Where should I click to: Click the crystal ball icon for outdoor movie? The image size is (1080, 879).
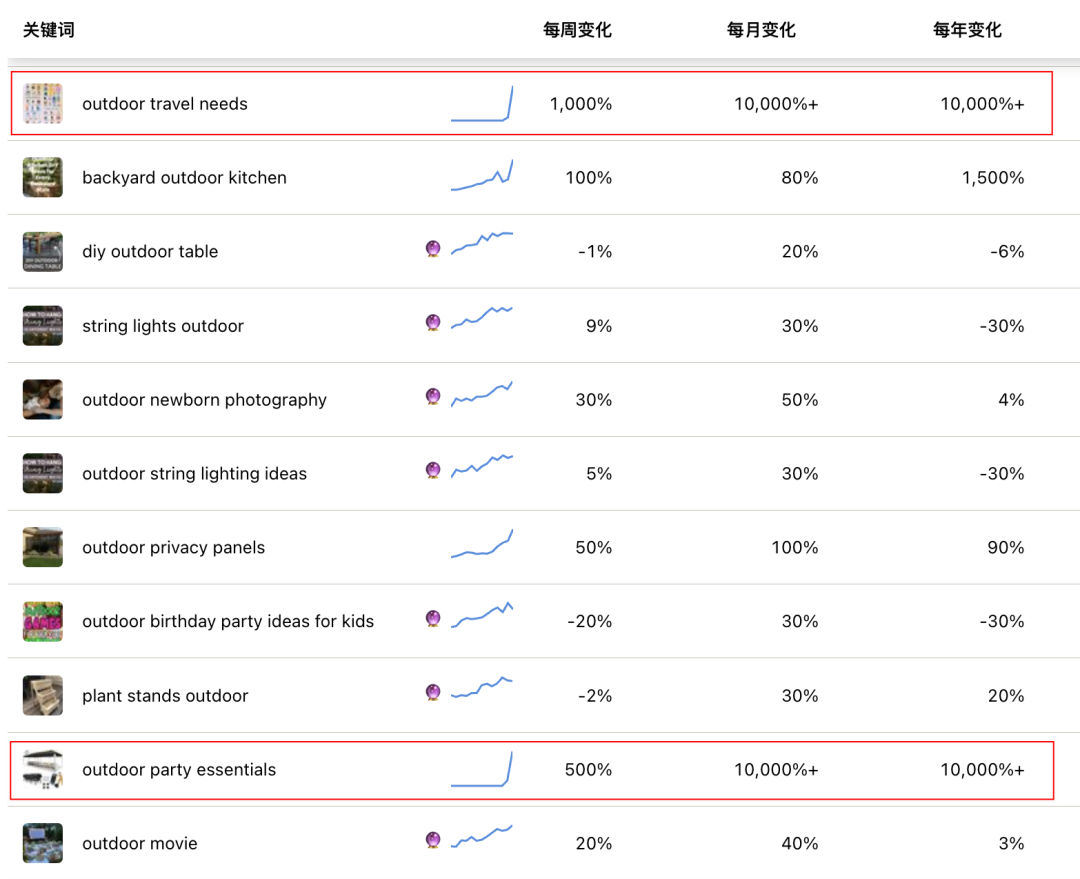click(x=433, y=841)
